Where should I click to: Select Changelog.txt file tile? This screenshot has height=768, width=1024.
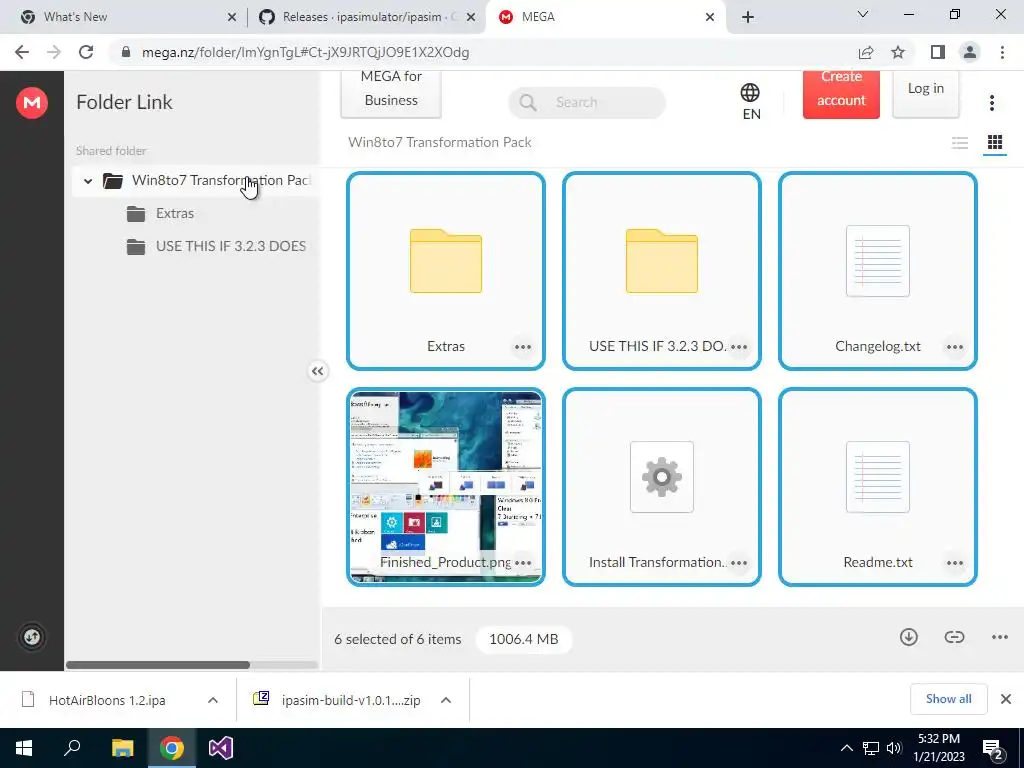coord(878,271)
